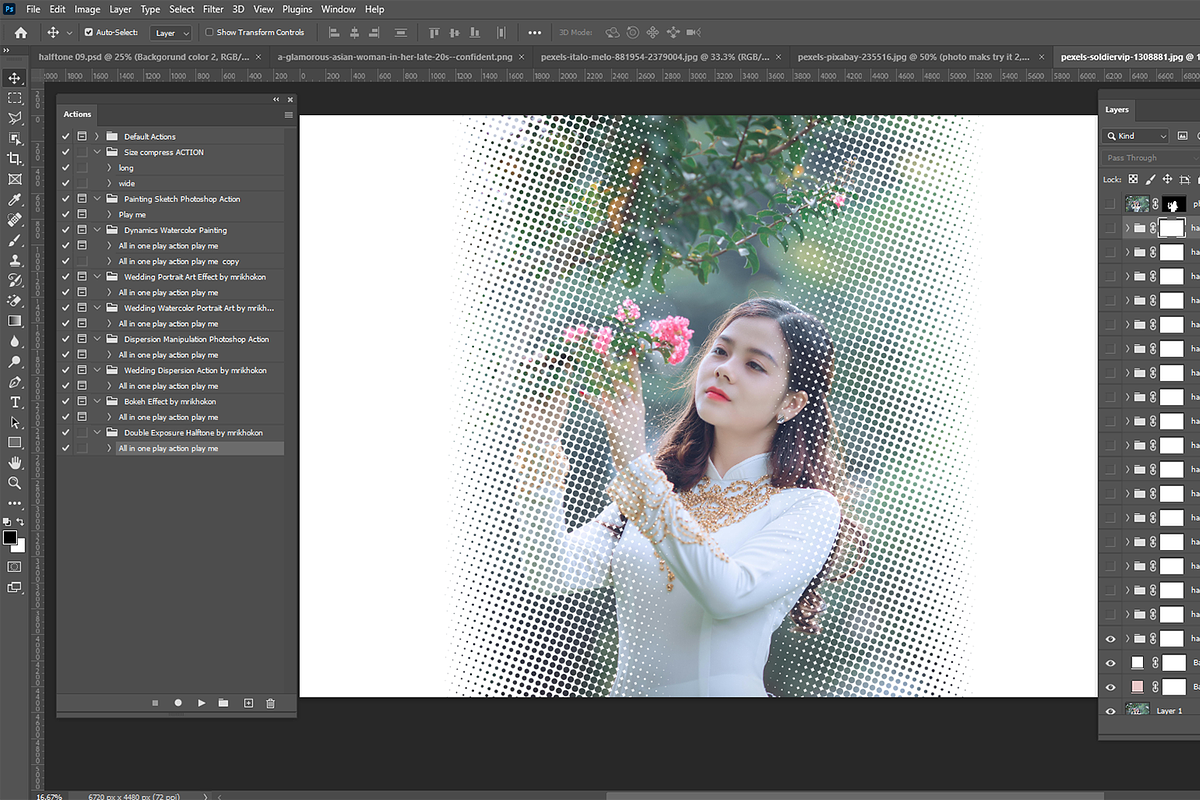Select the Frame tool
Image resolution: width=1200 pixels, height=800 pixels.
click(x=15, y=179)
